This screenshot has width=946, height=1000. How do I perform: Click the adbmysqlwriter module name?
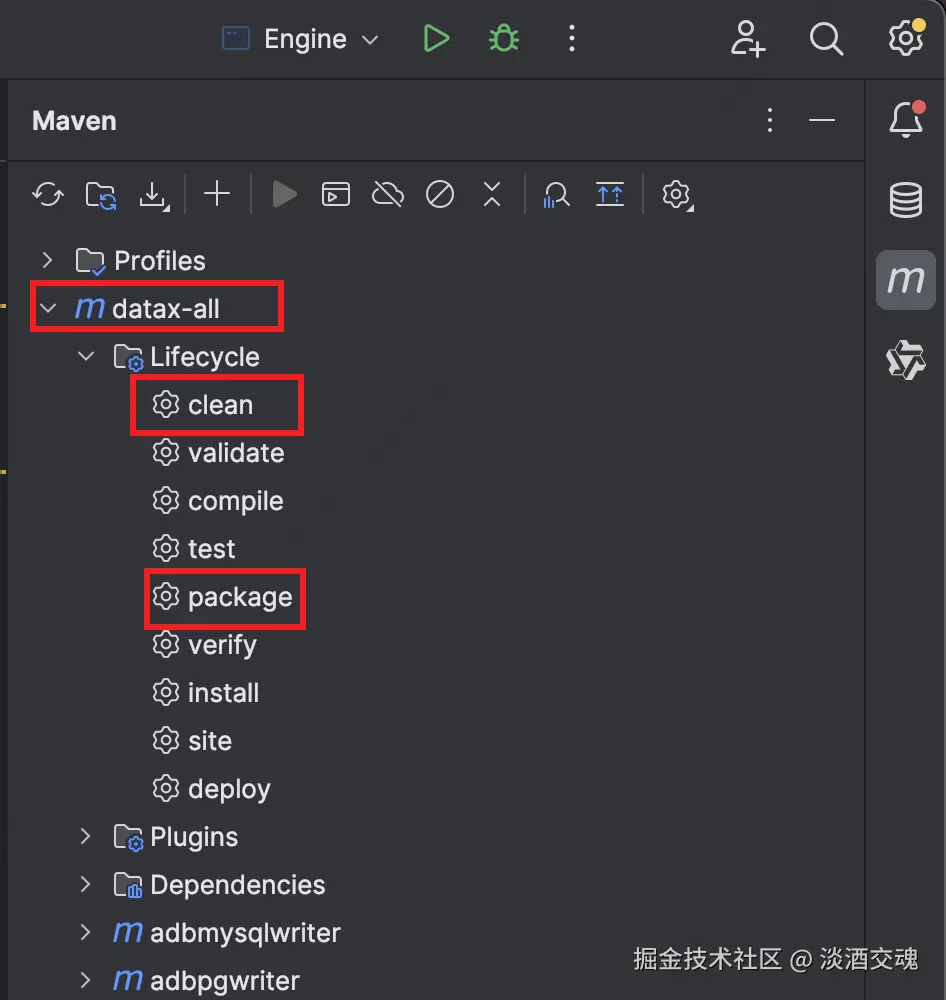246,933
